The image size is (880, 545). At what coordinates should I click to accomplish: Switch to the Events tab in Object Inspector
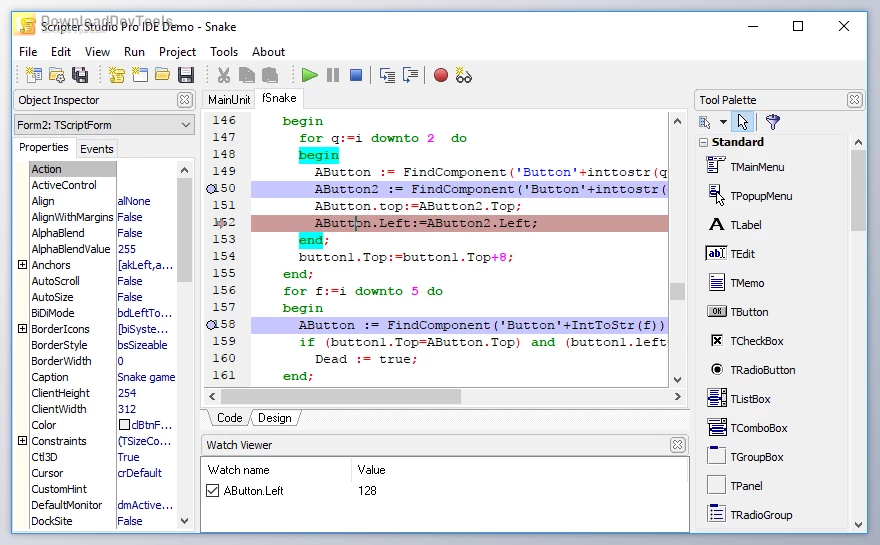pyautogui.click(x=97, y=149)
